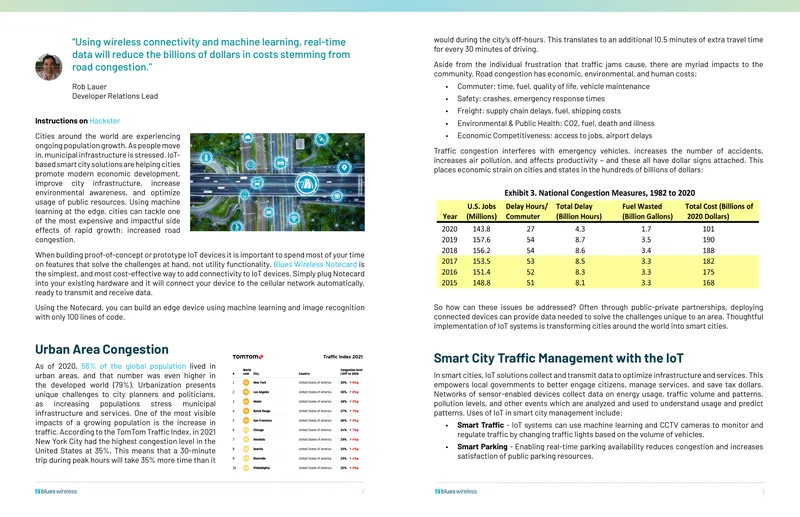800x517 pixels.
Task: Select the 'Urban Area Congestion' heading
Action: (102, 350)
